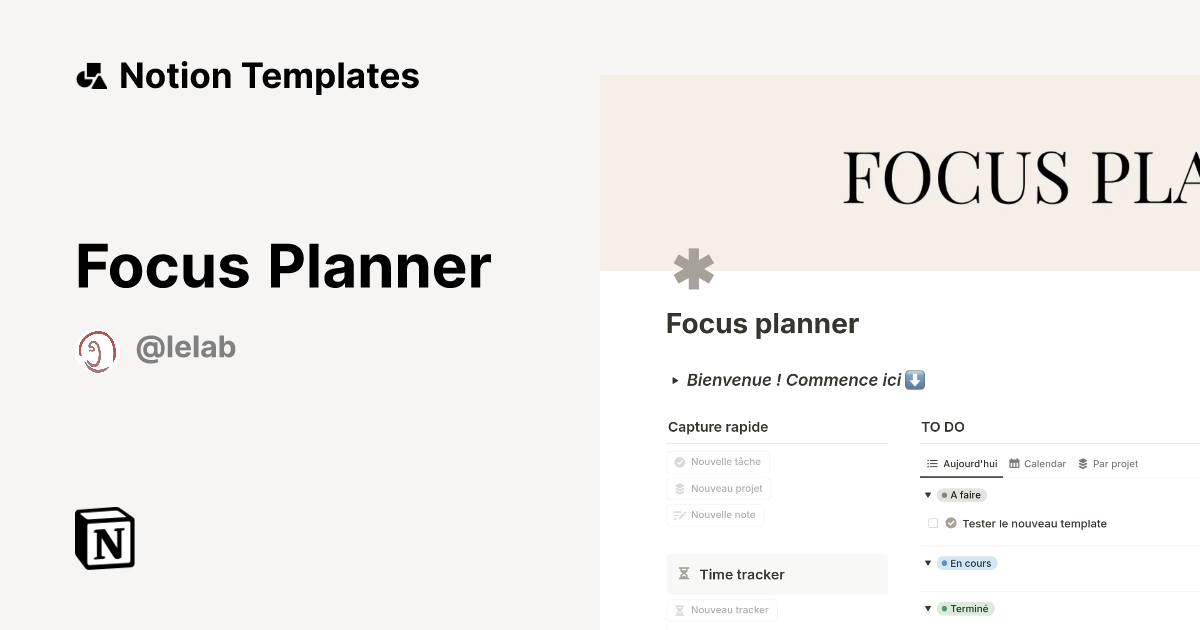
Task: Click the calendar icon beside Calendar view
Action: pos(1014,463)
